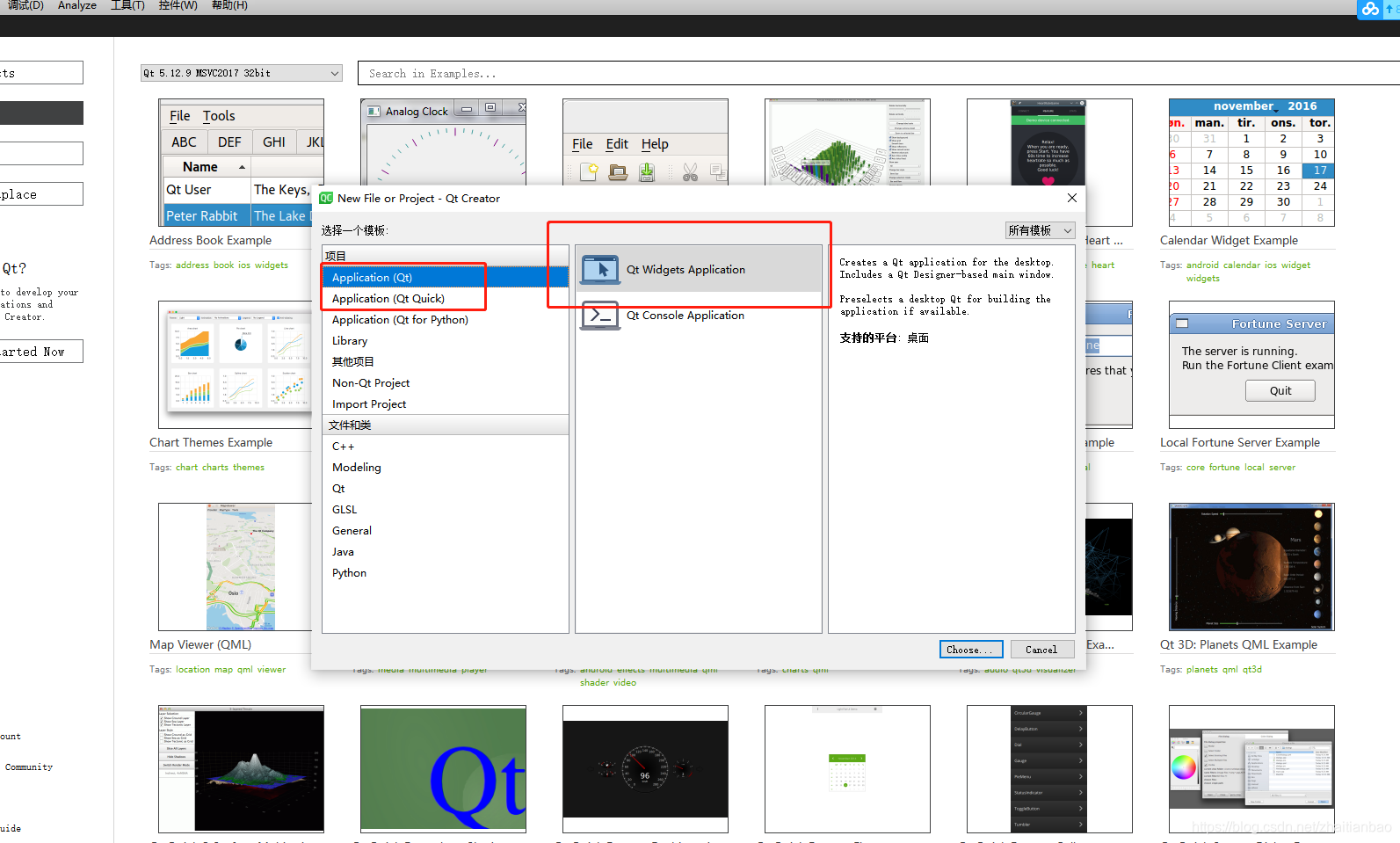This screenshot has height=843, width=1400.
Task: Select Python file category
Action: 446,572
